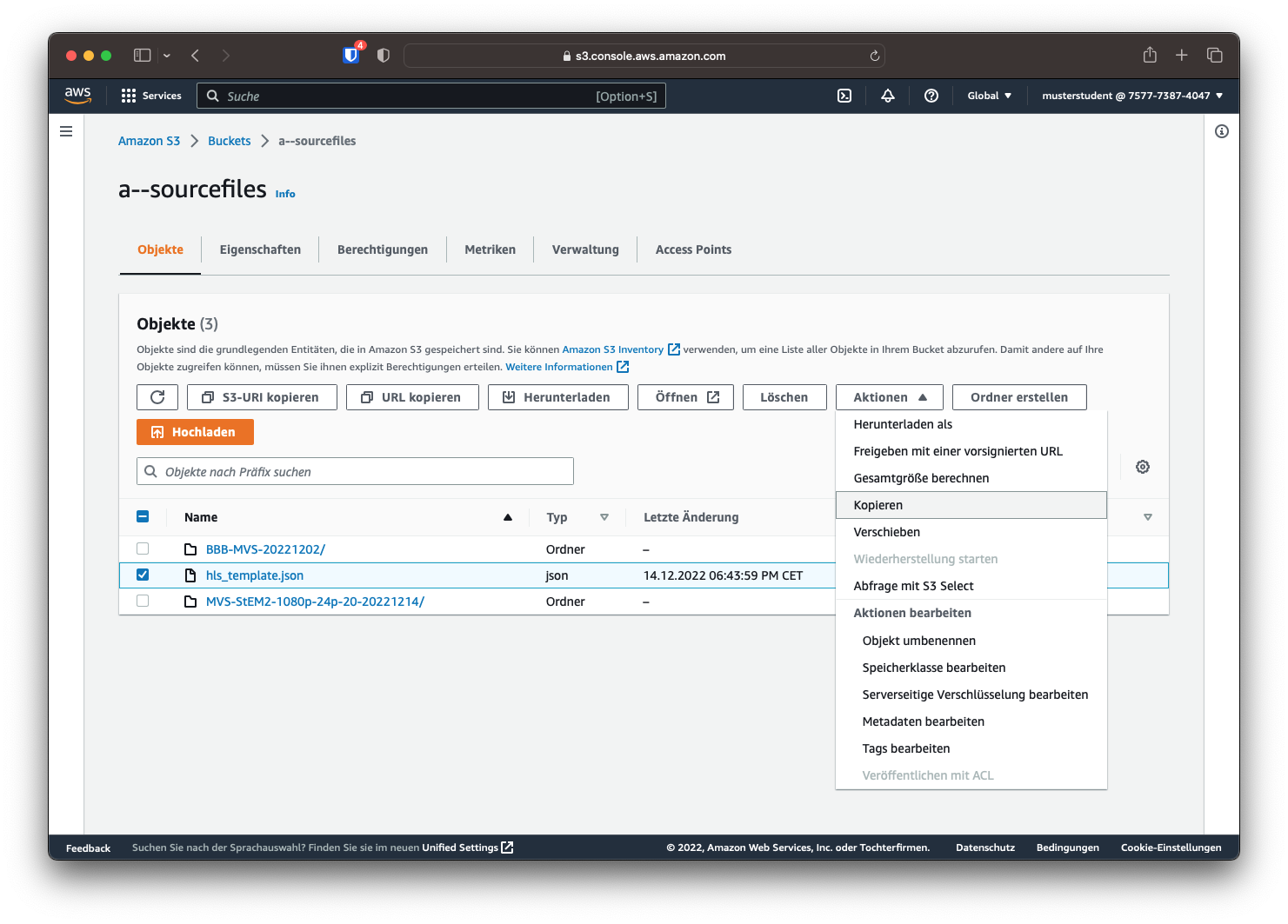1288x924 pixels.
Task: Open the Buckets breadcrumb link
Action: point(229,141)
